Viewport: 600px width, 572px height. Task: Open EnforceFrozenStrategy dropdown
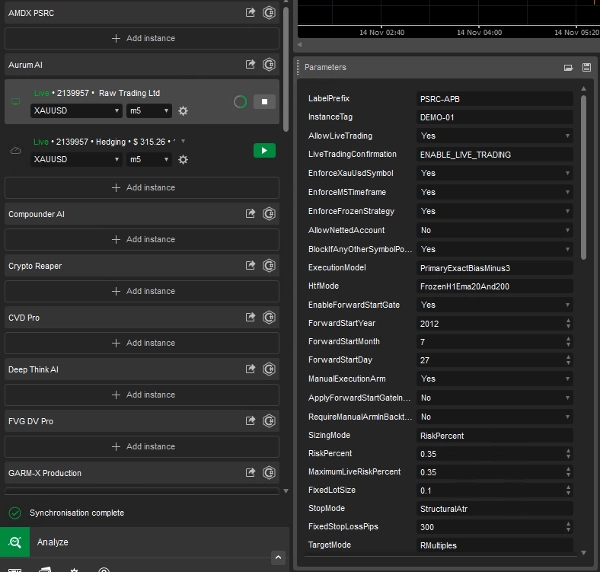(494, 211)
